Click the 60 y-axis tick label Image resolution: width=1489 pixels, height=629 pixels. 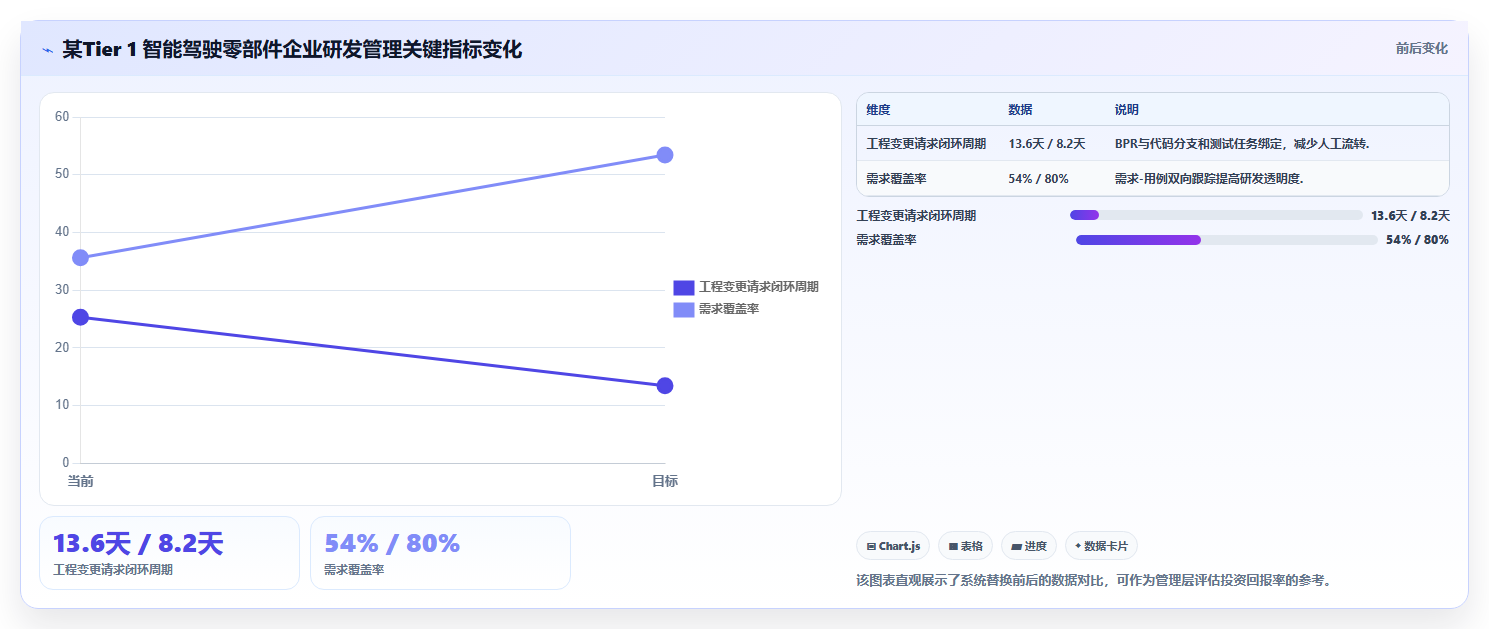coord(62,117)
